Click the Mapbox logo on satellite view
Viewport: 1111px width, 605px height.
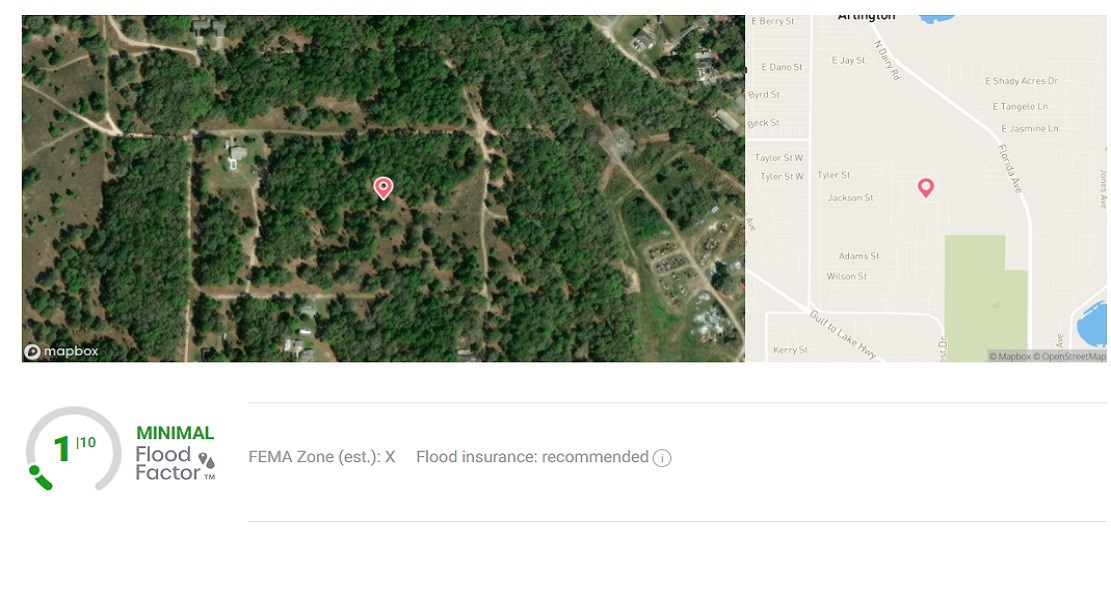(62, 351)
